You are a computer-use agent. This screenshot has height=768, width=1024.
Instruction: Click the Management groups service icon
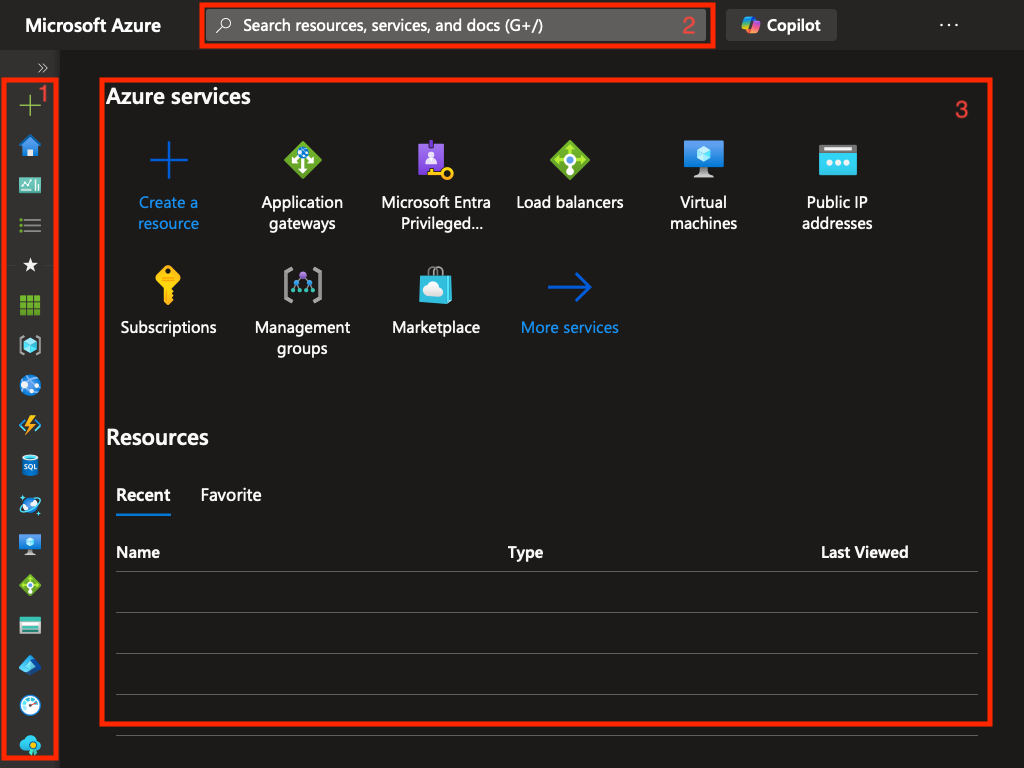pyautogui.click(x=302, y=285)
